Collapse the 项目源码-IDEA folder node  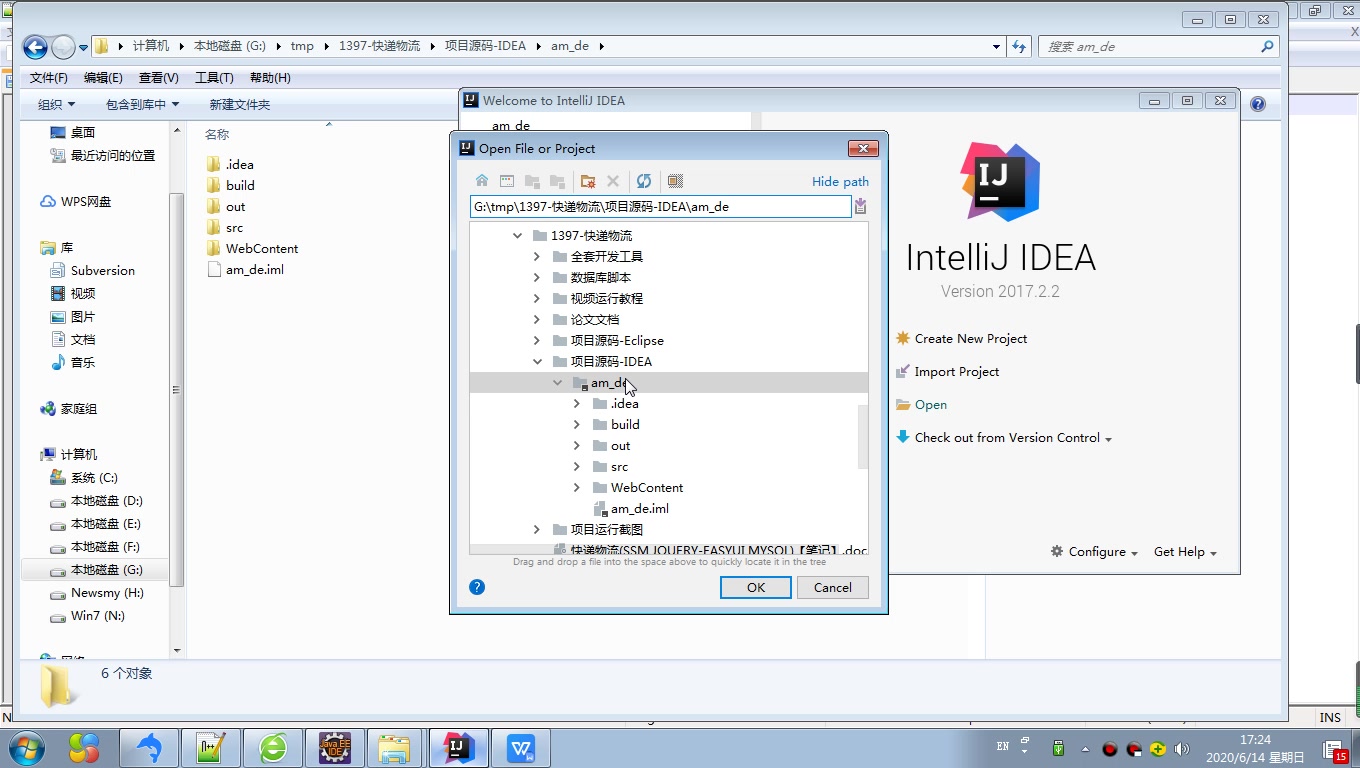(537, 362)
